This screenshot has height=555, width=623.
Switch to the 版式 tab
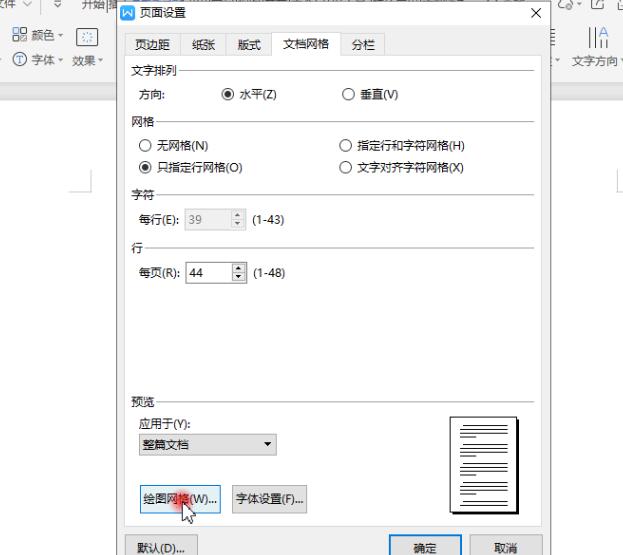pyautogui.click(x=249, y=44)
